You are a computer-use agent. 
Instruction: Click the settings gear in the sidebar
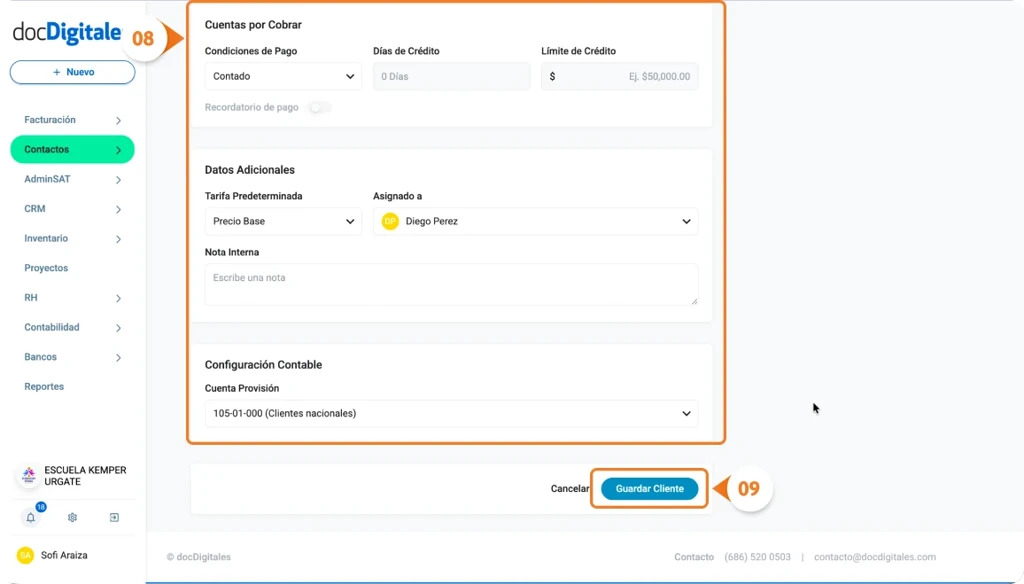(71, 517)
